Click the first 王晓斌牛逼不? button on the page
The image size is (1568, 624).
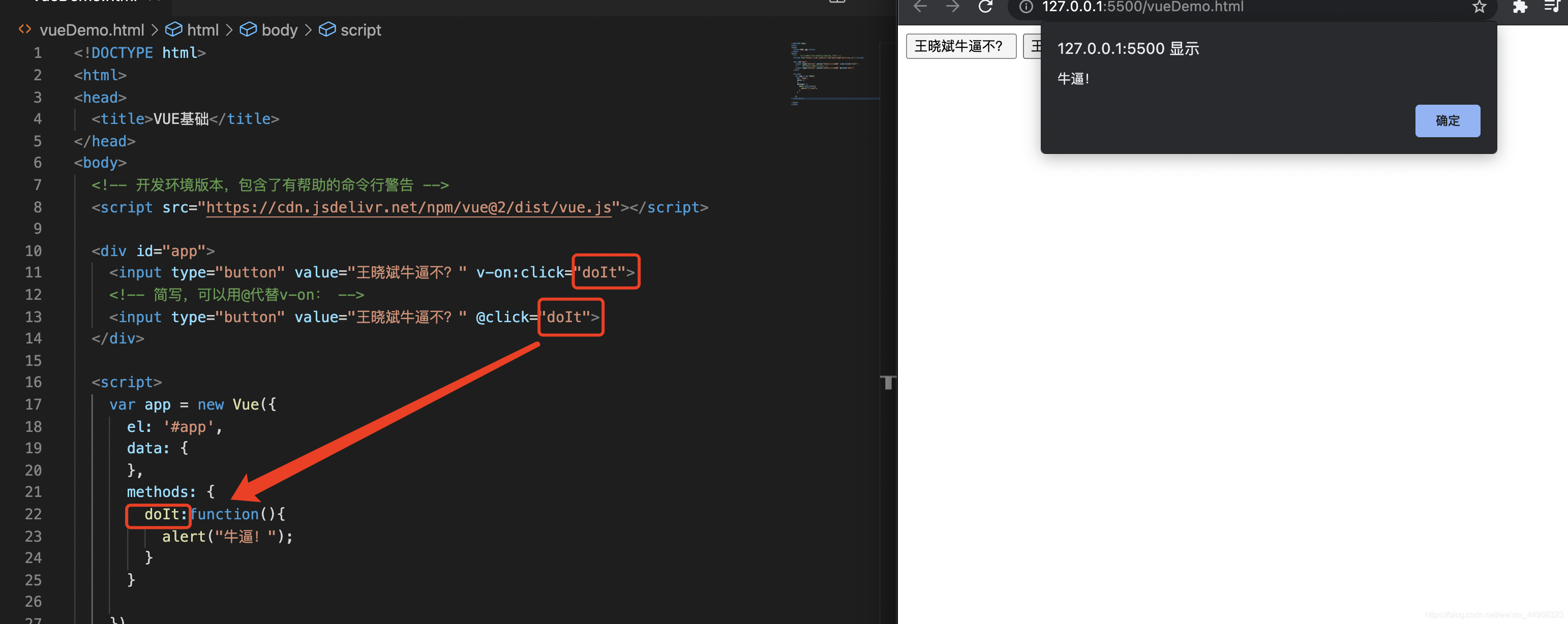point(960,46)
